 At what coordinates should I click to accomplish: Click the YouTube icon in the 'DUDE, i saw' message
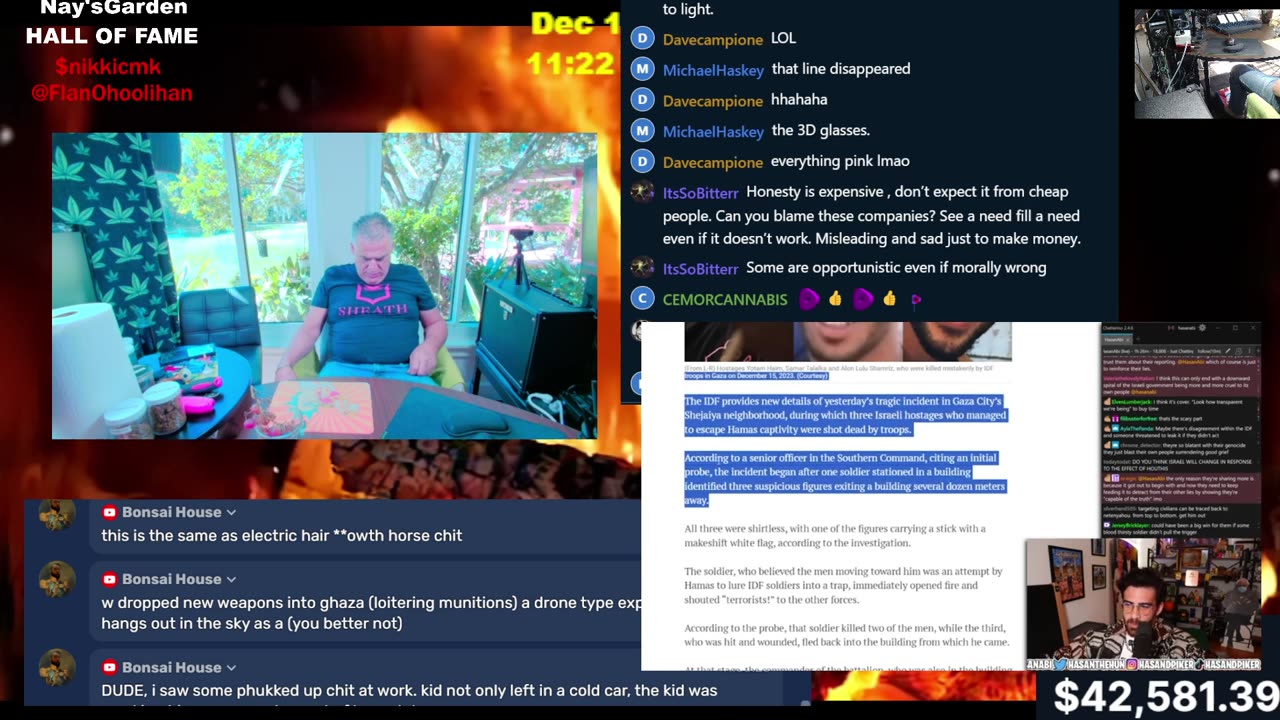point(110,667)
